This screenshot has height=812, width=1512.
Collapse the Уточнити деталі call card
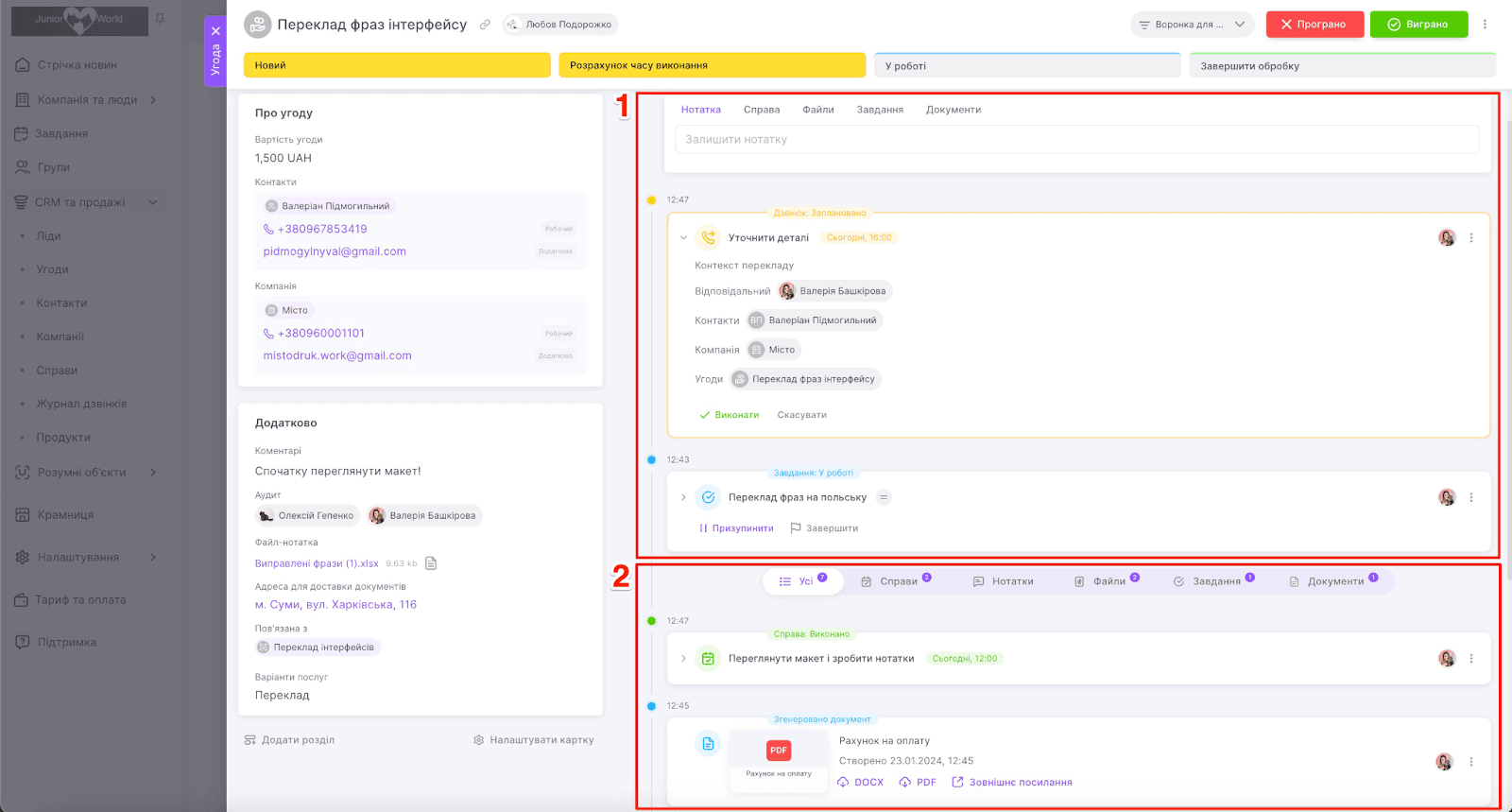click(x=683, y=238)
